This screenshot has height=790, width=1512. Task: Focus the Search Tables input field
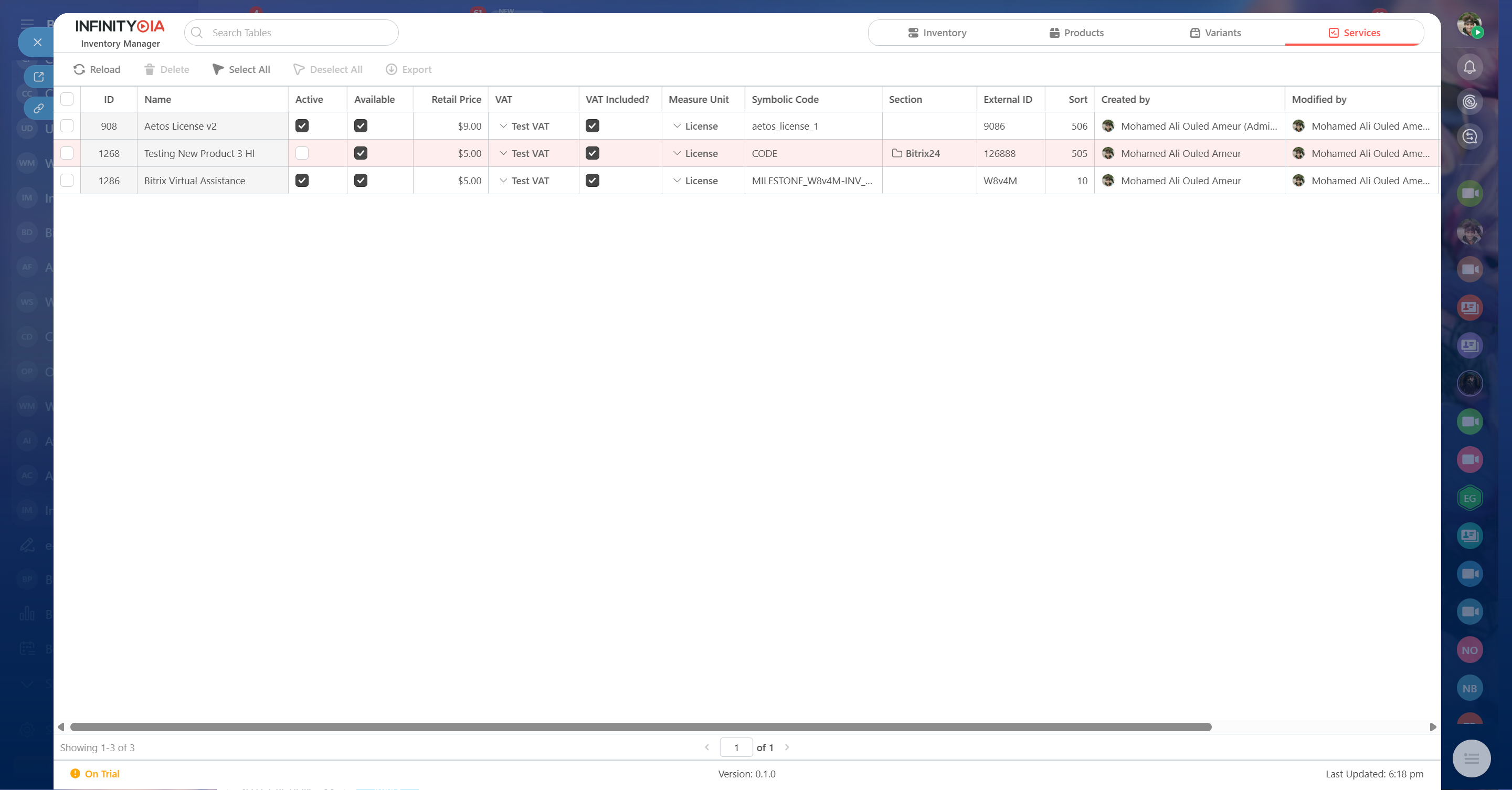point(299,33)
